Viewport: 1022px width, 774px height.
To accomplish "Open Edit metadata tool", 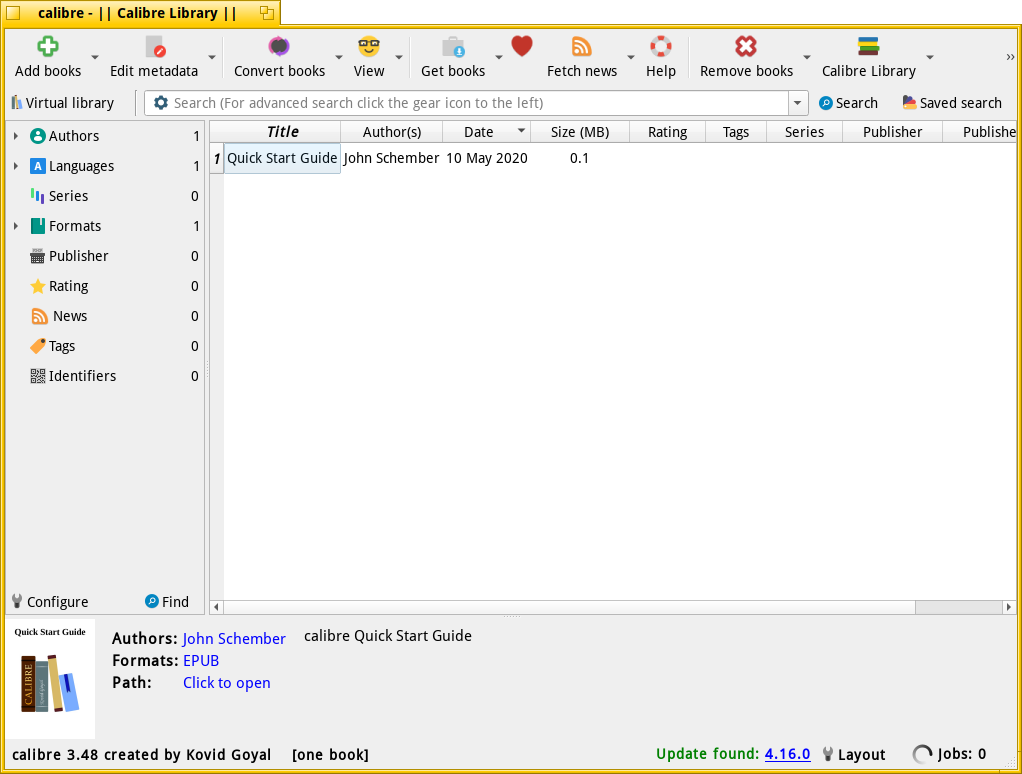I will point(154,46).
